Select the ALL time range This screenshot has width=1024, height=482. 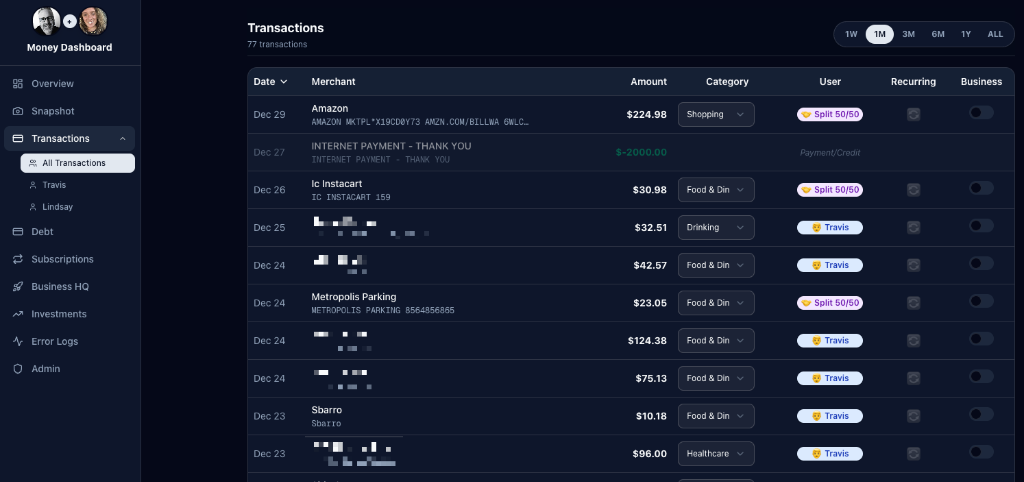click(995, 34)
